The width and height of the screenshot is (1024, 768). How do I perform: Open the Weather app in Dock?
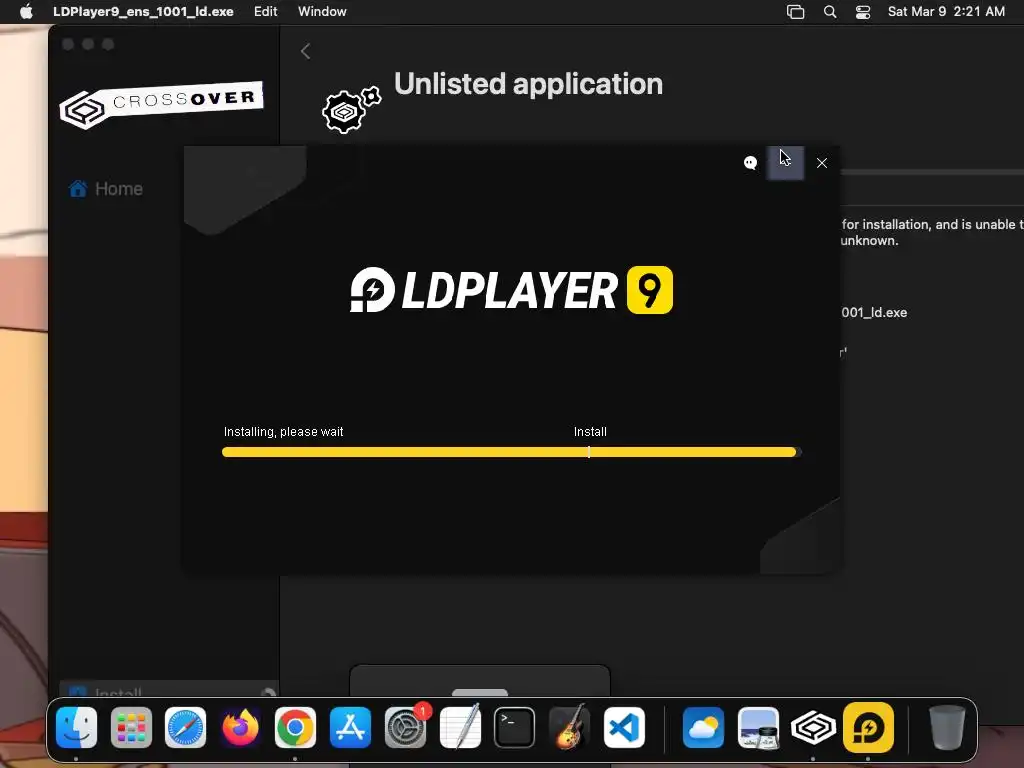703,727
